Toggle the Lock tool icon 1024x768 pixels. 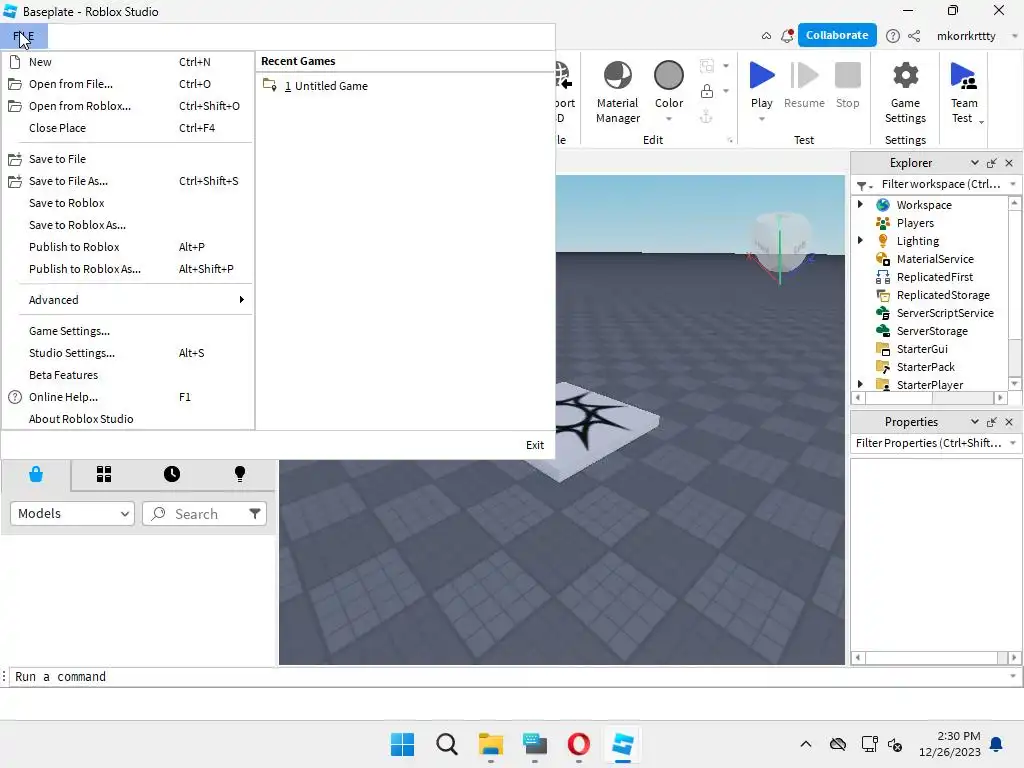pyautogui.click(x=707, y=91)
